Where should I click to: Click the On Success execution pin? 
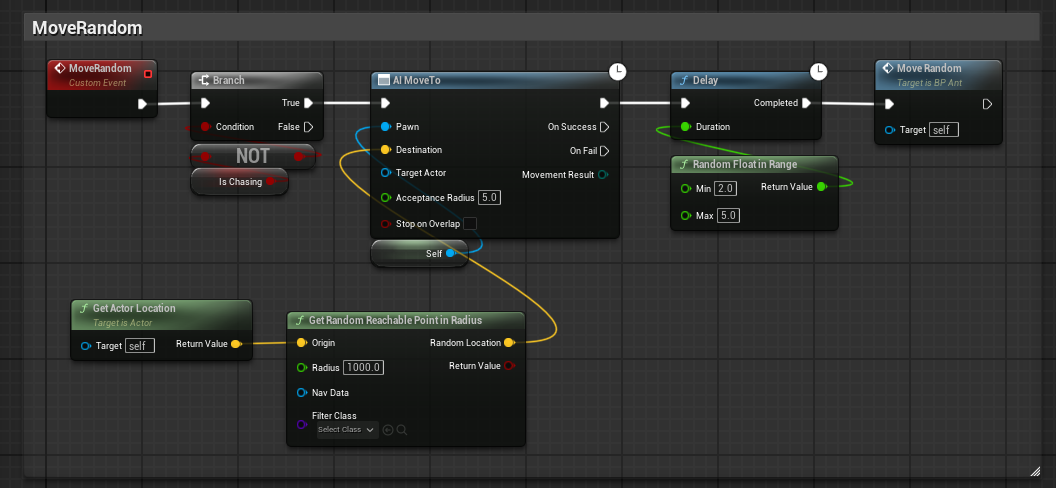604,127
